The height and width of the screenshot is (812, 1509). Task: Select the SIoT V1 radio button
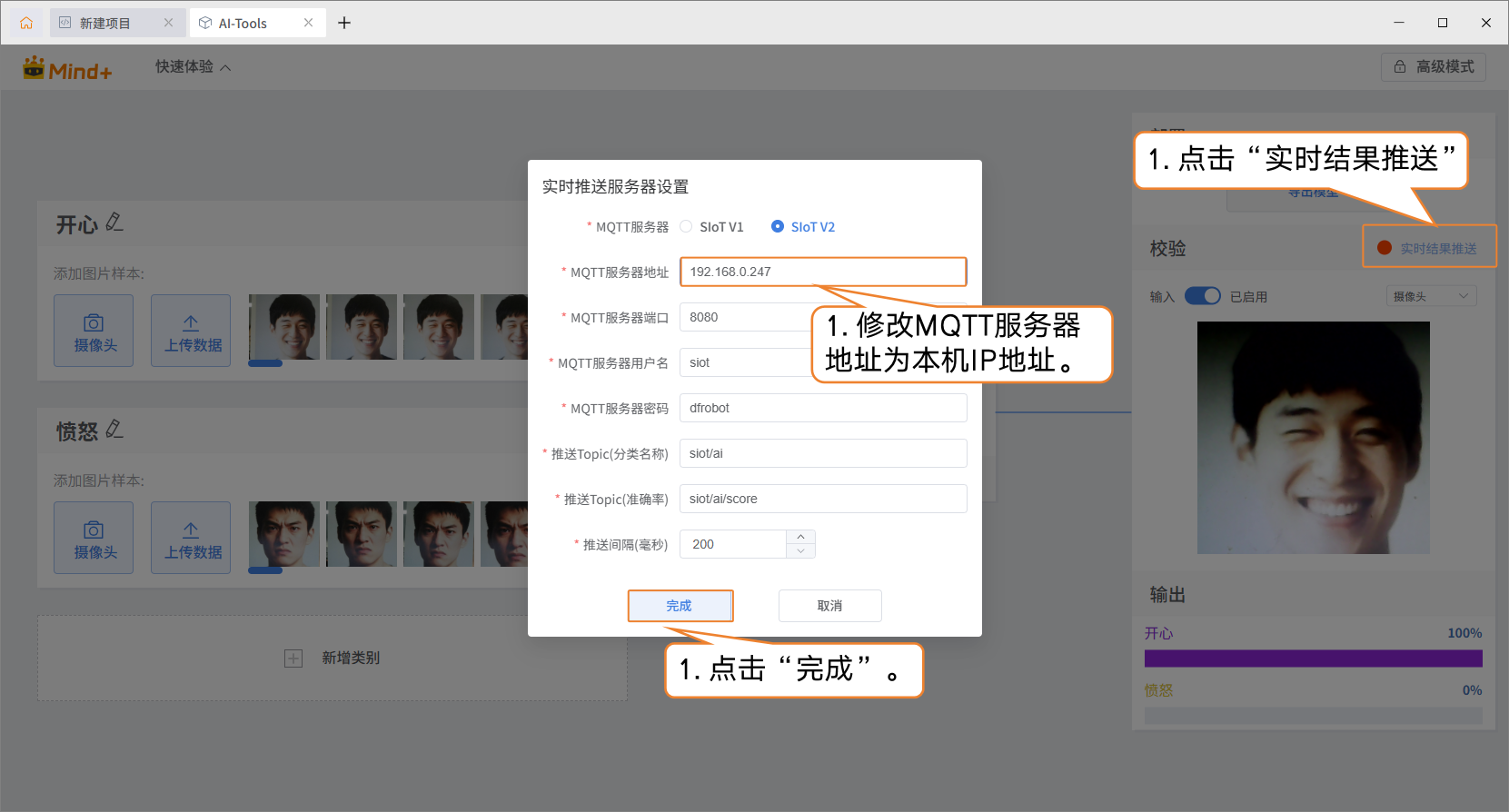[x=687, y=227]
